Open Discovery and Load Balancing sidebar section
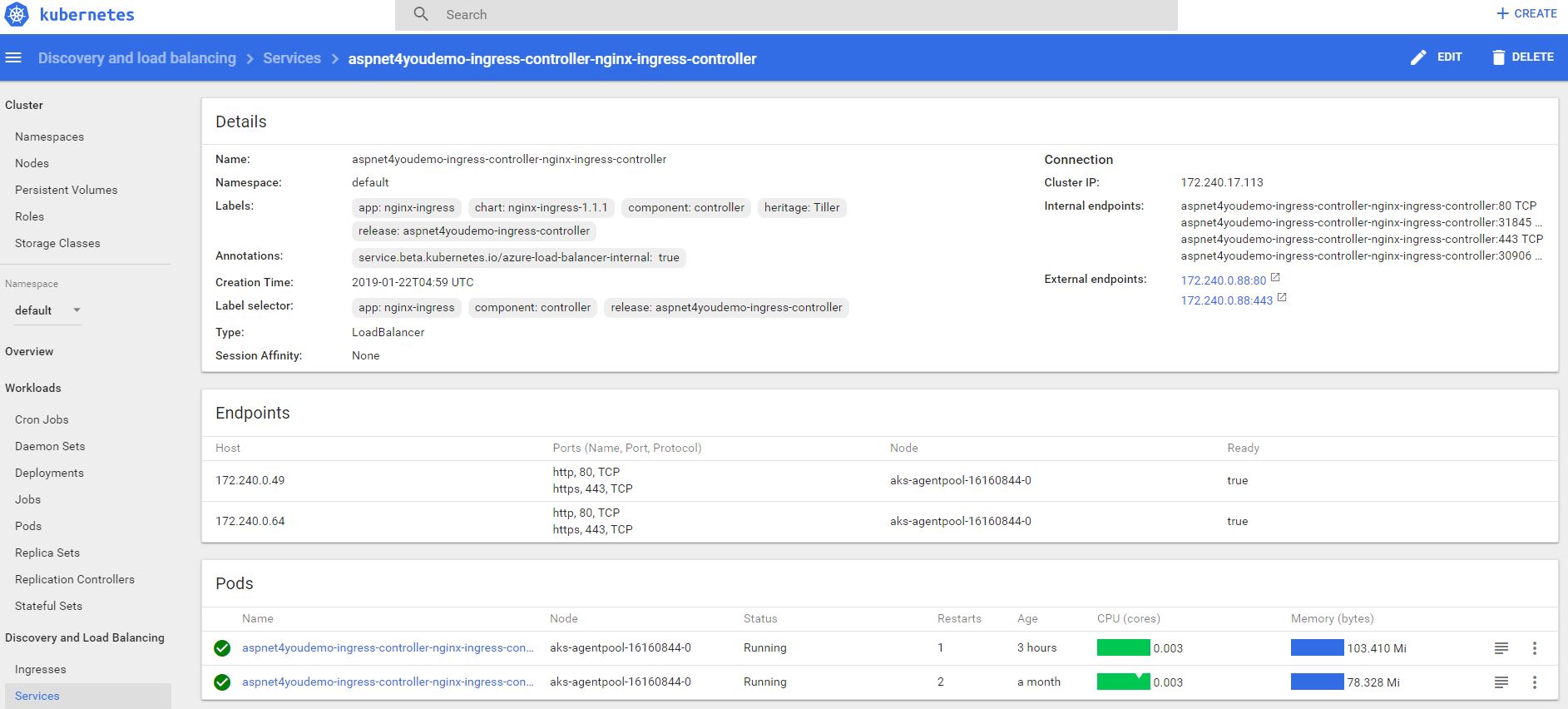The width and height of the screenshot is (1568, 709). [x=85, y=637]
